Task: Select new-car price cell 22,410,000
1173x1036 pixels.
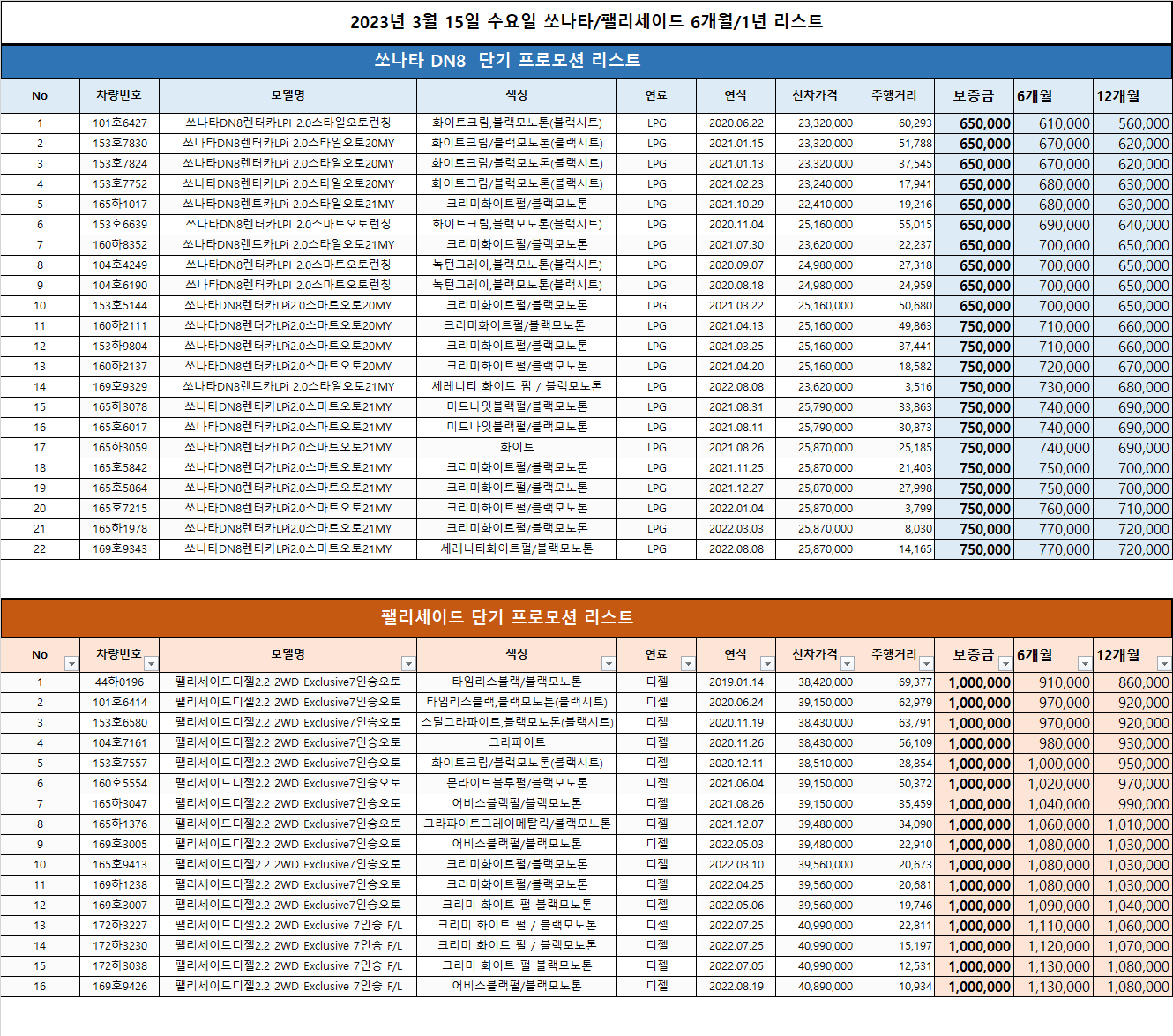Action: pos(815,205)
